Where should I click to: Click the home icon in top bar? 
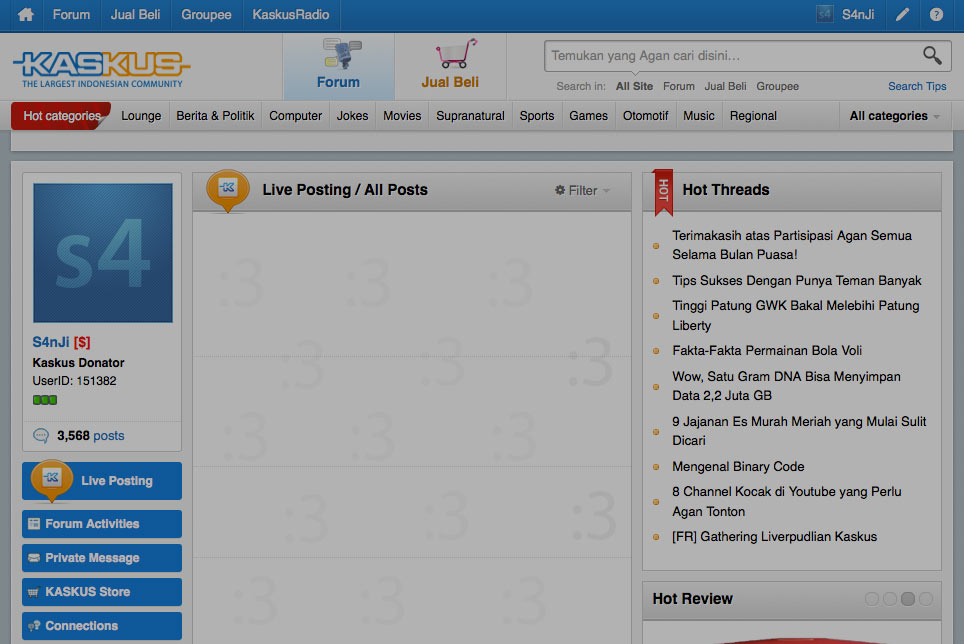26,15
